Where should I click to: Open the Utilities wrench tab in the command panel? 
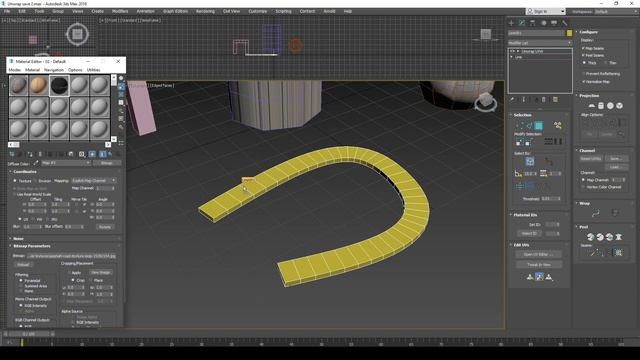564,23
